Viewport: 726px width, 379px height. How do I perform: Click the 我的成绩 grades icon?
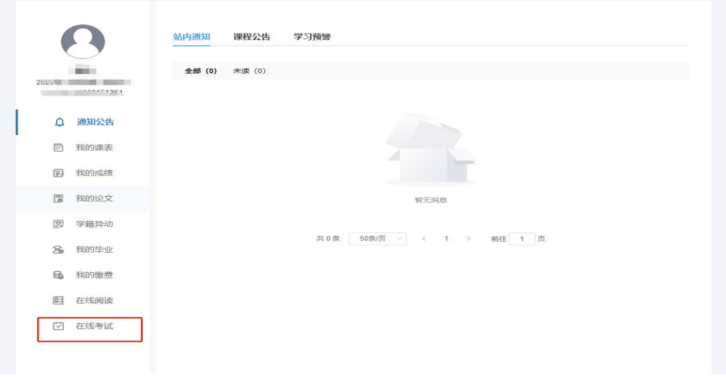58,173
